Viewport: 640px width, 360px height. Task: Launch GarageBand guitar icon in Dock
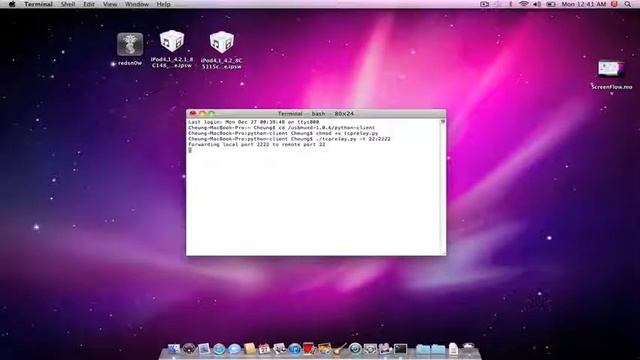(x=340, y=349)
